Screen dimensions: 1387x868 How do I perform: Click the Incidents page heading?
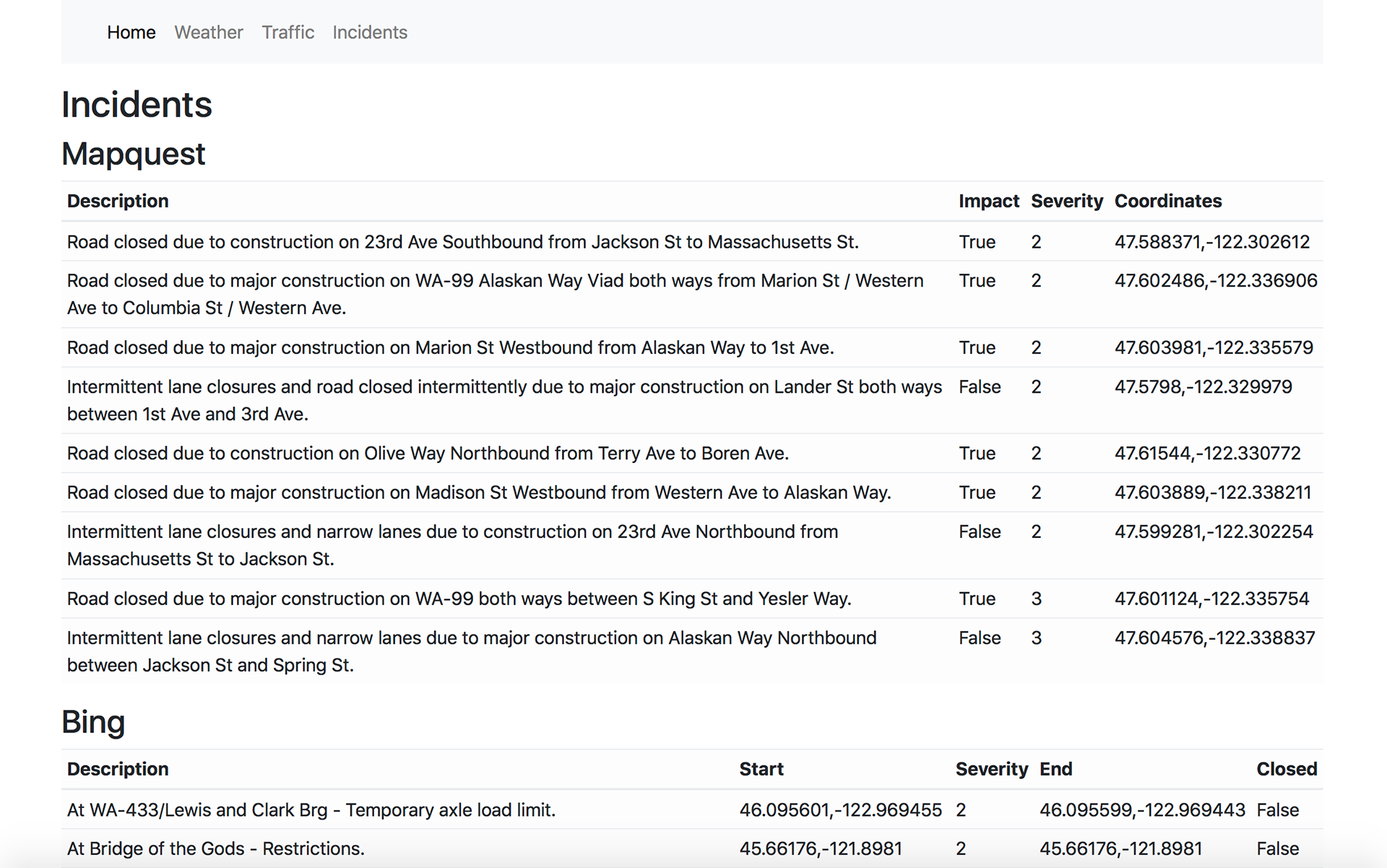137,105
